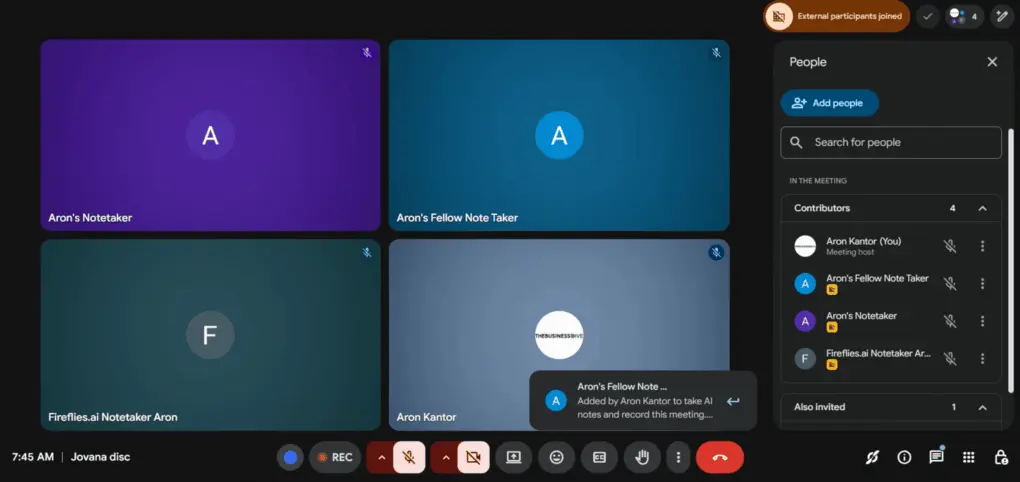
Task: Open more actions for Aron Kantor (You)
Action: [982, 246]
